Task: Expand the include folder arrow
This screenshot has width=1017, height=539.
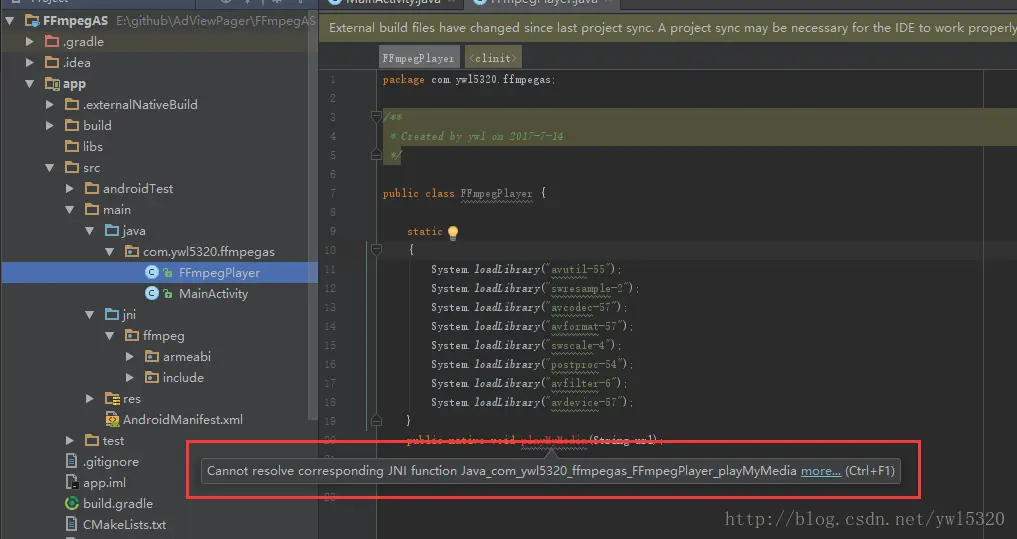Action: tap(130, 377)
